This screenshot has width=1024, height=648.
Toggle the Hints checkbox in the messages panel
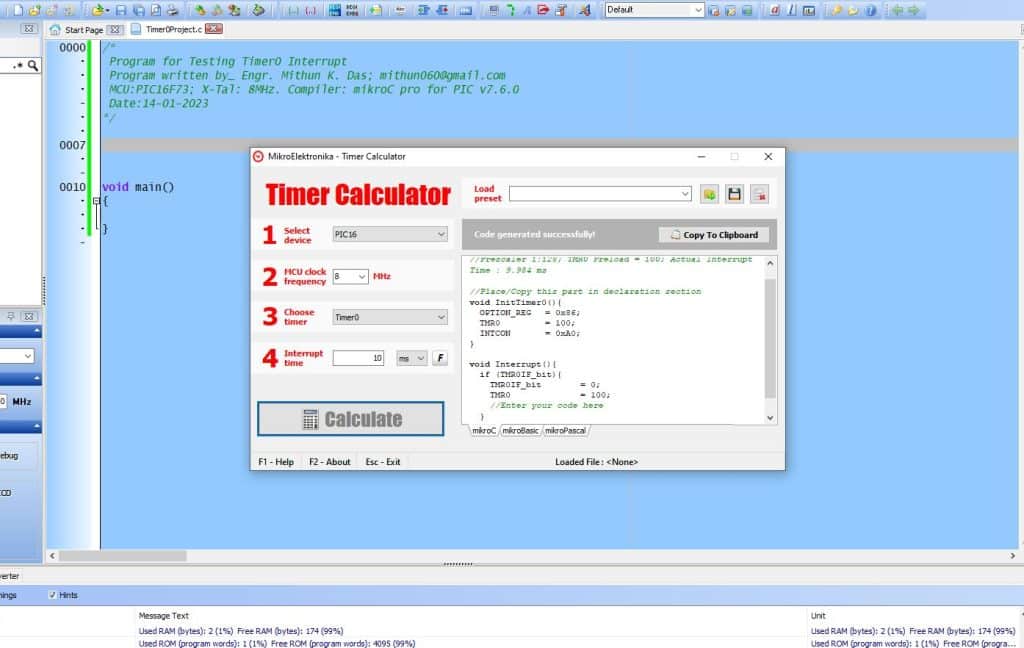[52, 595]
